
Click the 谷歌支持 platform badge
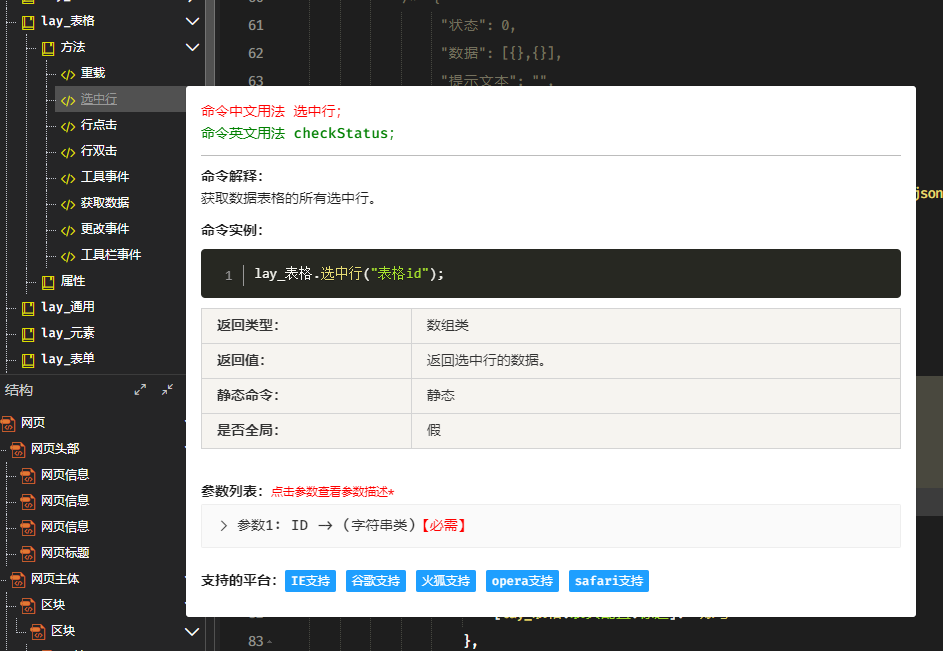(x=376, y=581)
